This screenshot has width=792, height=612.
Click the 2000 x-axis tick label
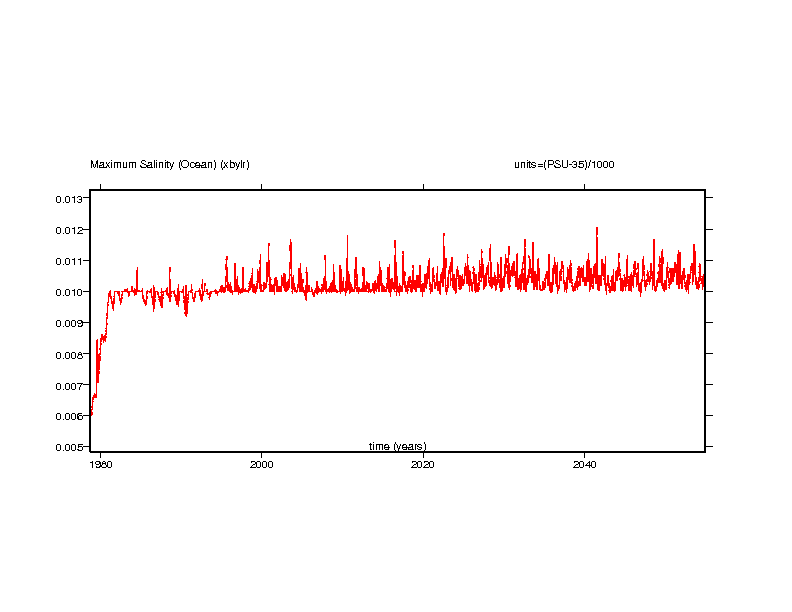(x=261, y=464)
